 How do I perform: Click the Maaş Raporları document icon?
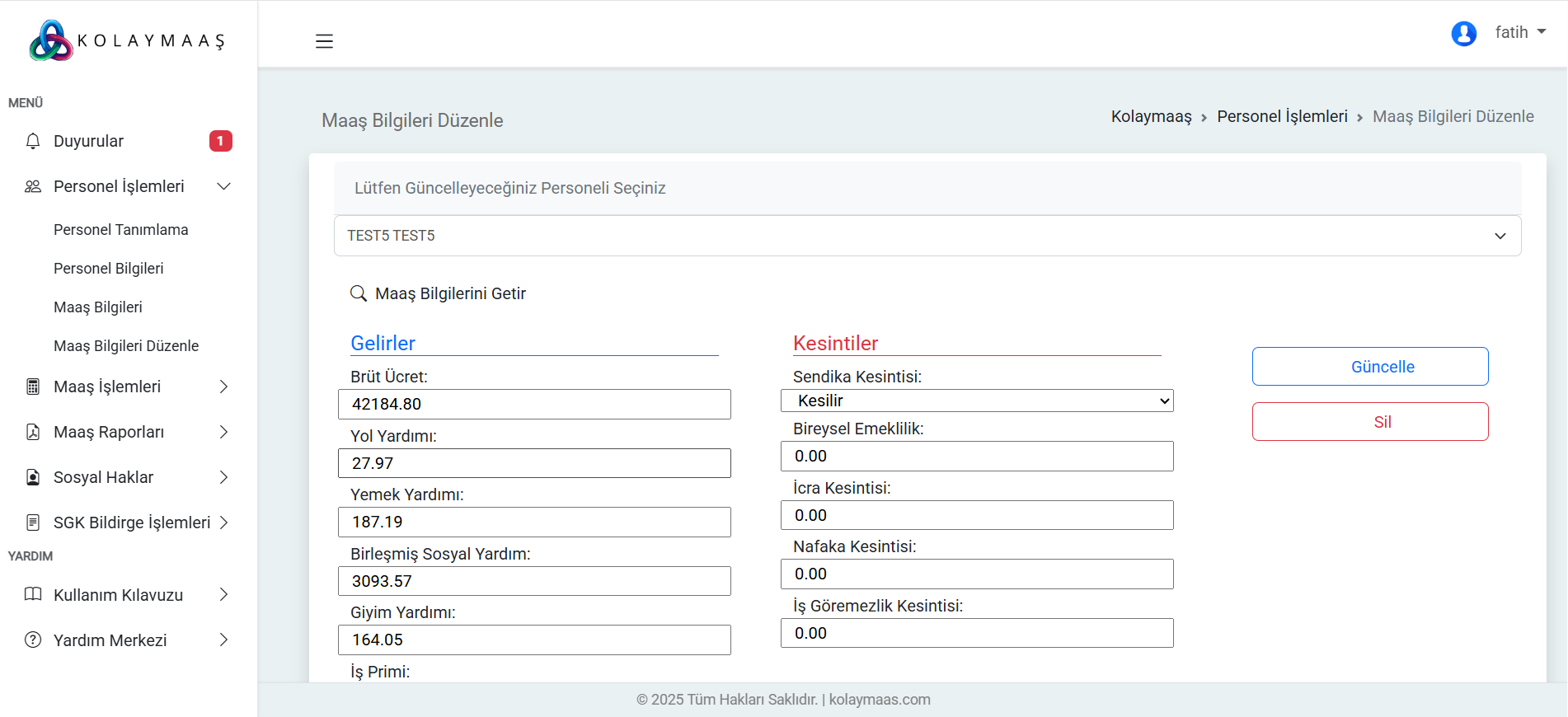click(33, 432)
